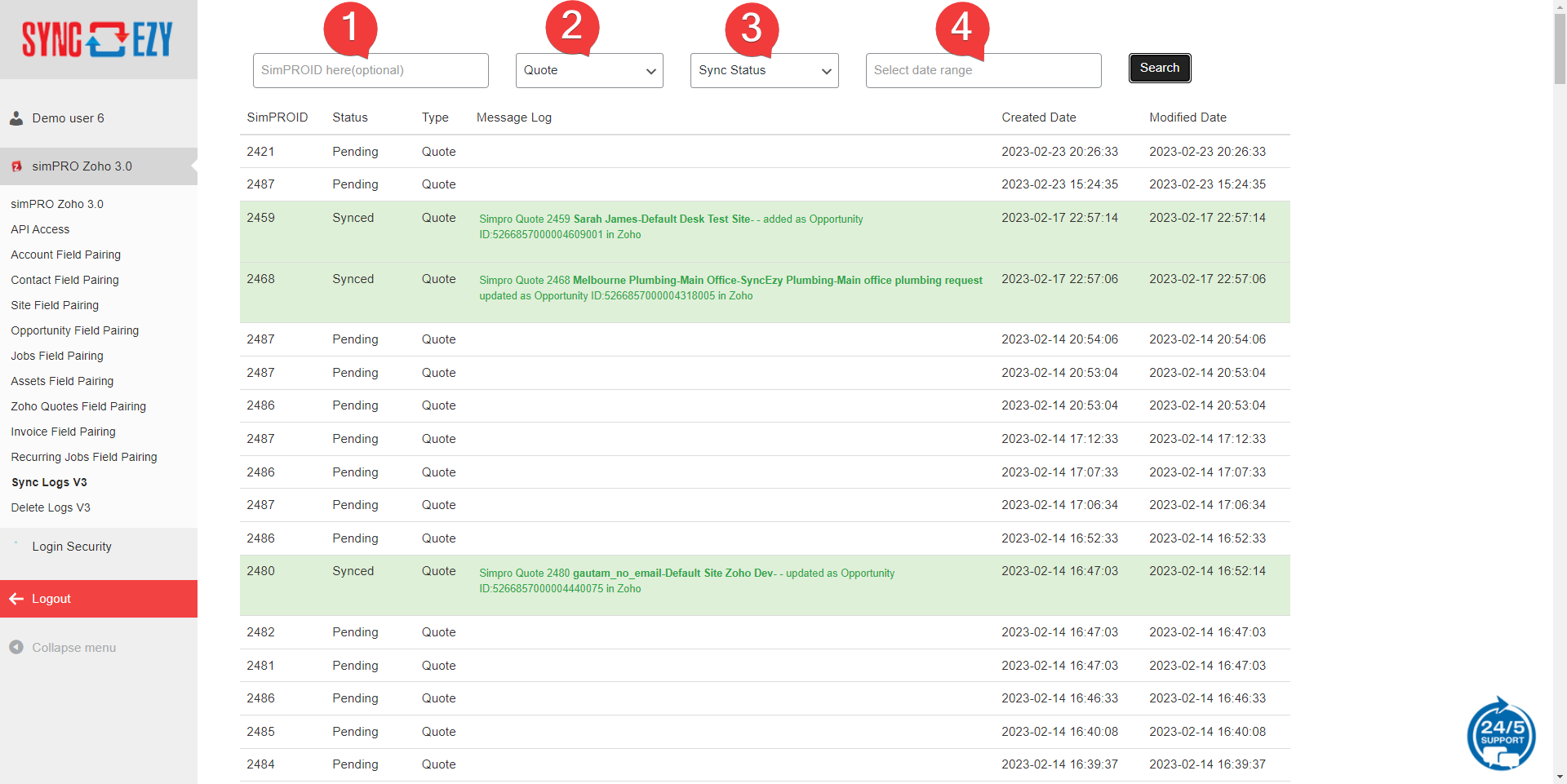Viewport: 1567px width, 784px height.
Task: Click SimPROID 2421 in the table
Action: point(260,152)
